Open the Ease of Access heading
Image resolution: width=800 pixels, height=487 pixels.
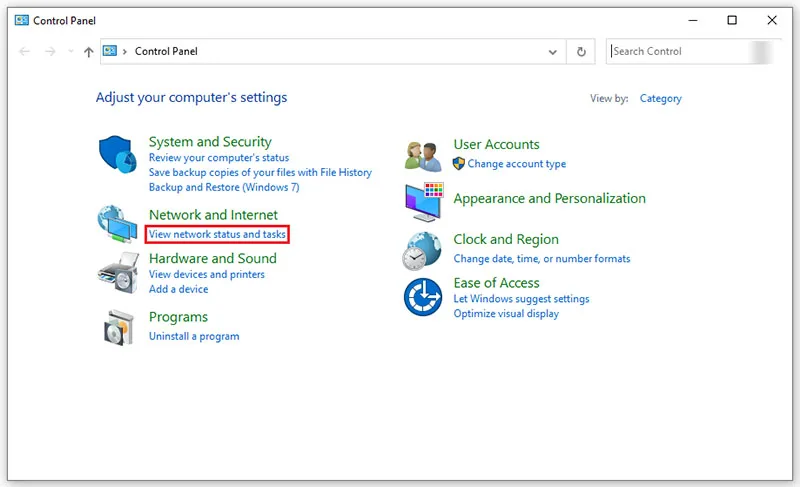[496, 283]
